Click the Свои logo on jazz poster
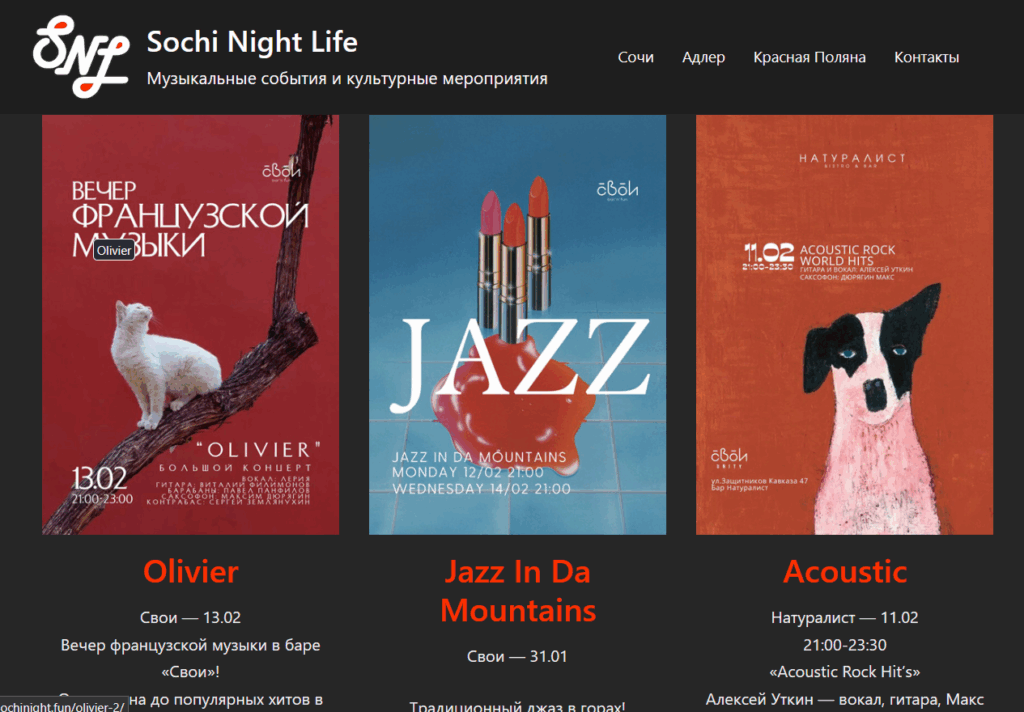The width and height of the screenshot is (1024, 712). click(x=617, y=191)
